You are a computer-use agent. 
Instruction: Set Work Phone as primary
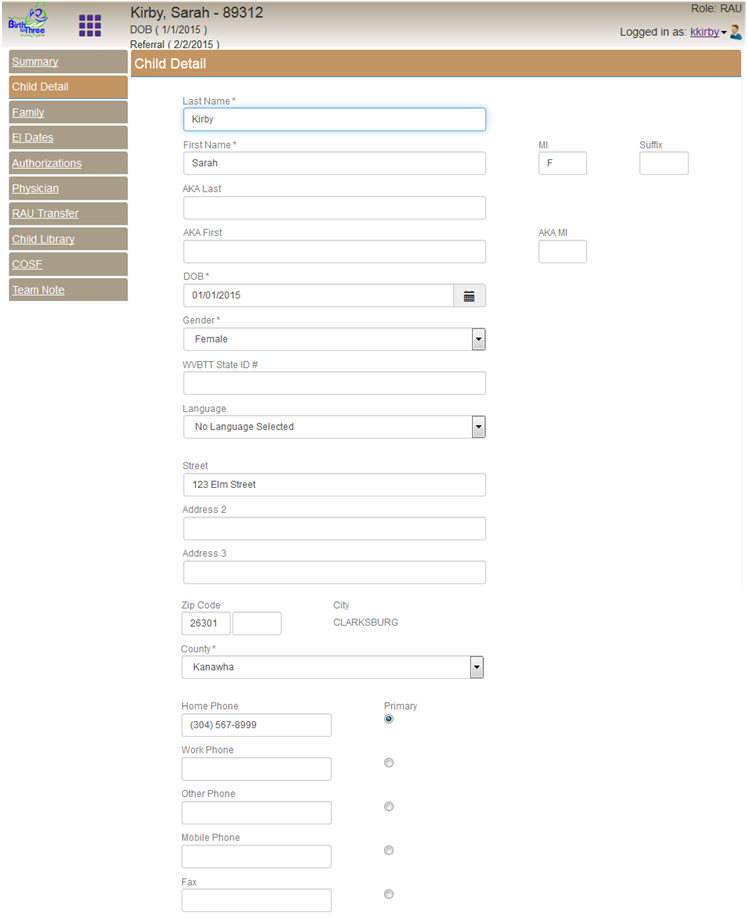click(x=388, y=763)
